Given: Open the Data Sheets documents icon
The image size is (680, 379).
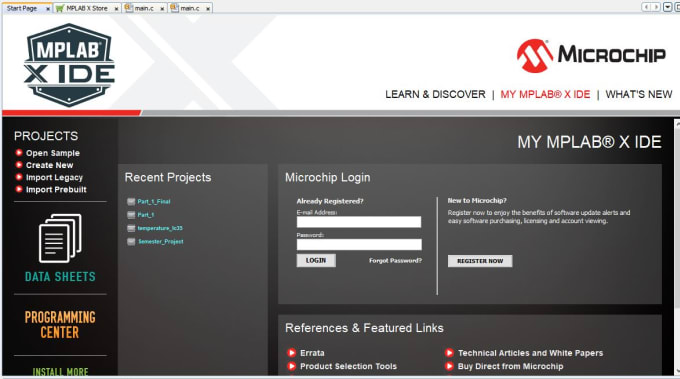Looking at the screenshot, I should pos(60,238).
